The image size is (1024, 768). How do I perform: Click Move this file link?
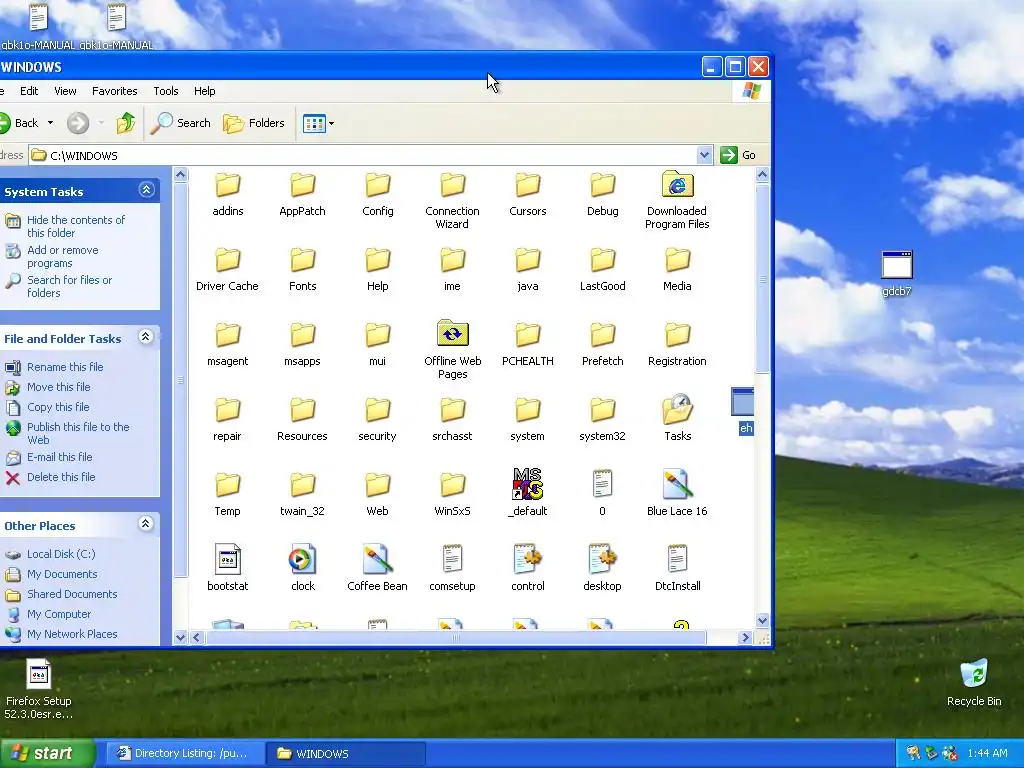click(x=59, y=387)
